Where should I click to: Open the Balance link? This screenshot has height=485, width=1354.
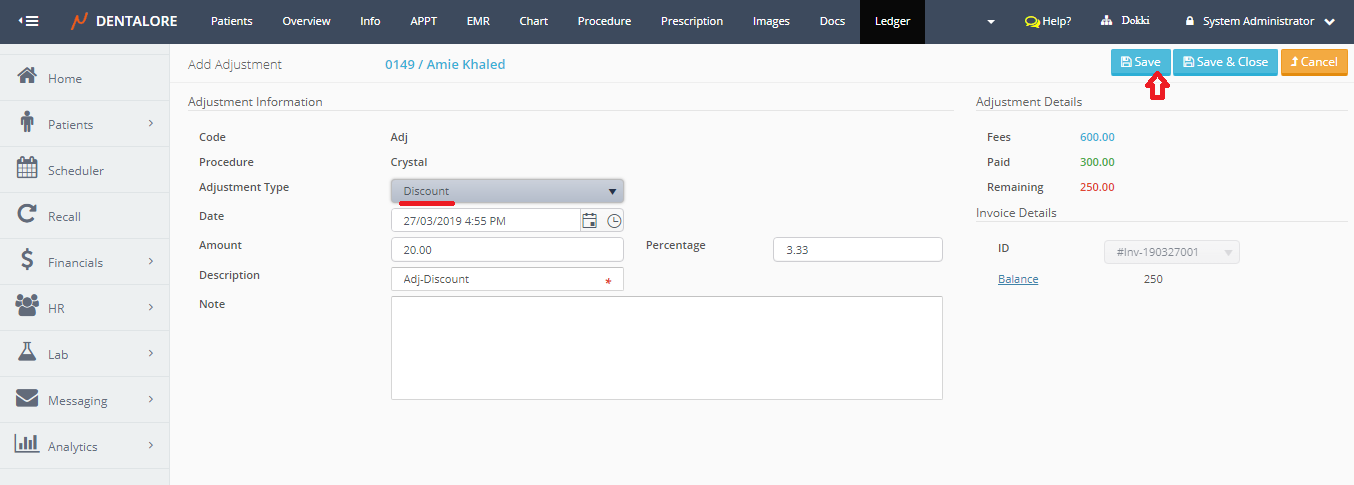point(1018,279)
